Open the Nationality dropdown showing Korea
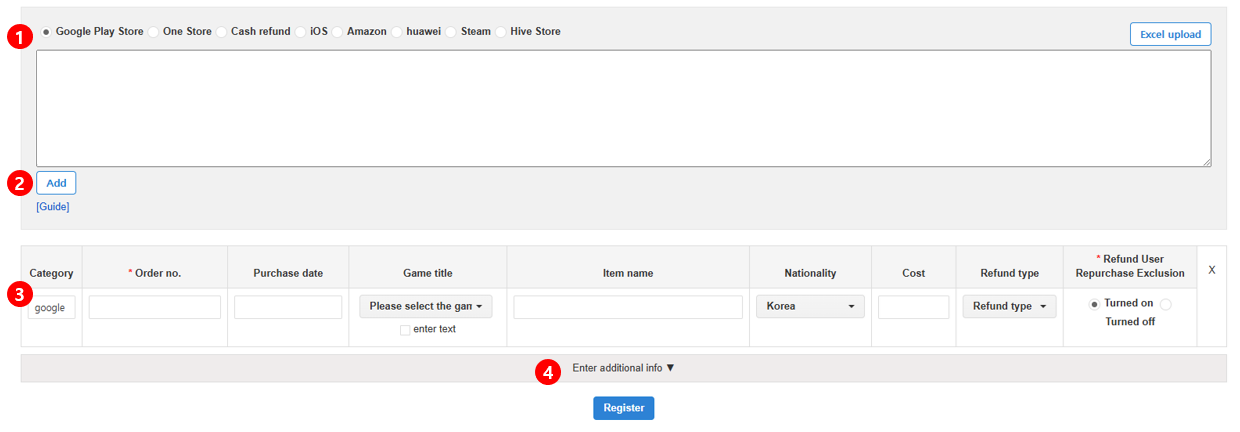This screenshot has width=1240, height=432. pos(810,307)
